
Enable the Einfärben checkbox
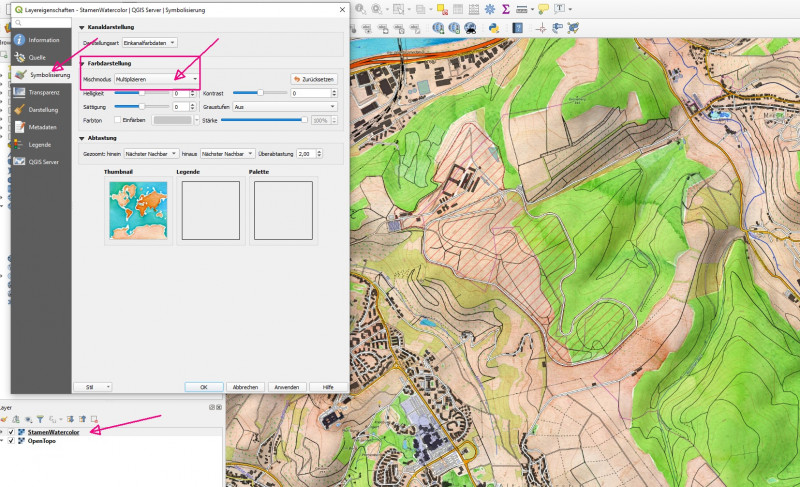[x=118, y=120]
